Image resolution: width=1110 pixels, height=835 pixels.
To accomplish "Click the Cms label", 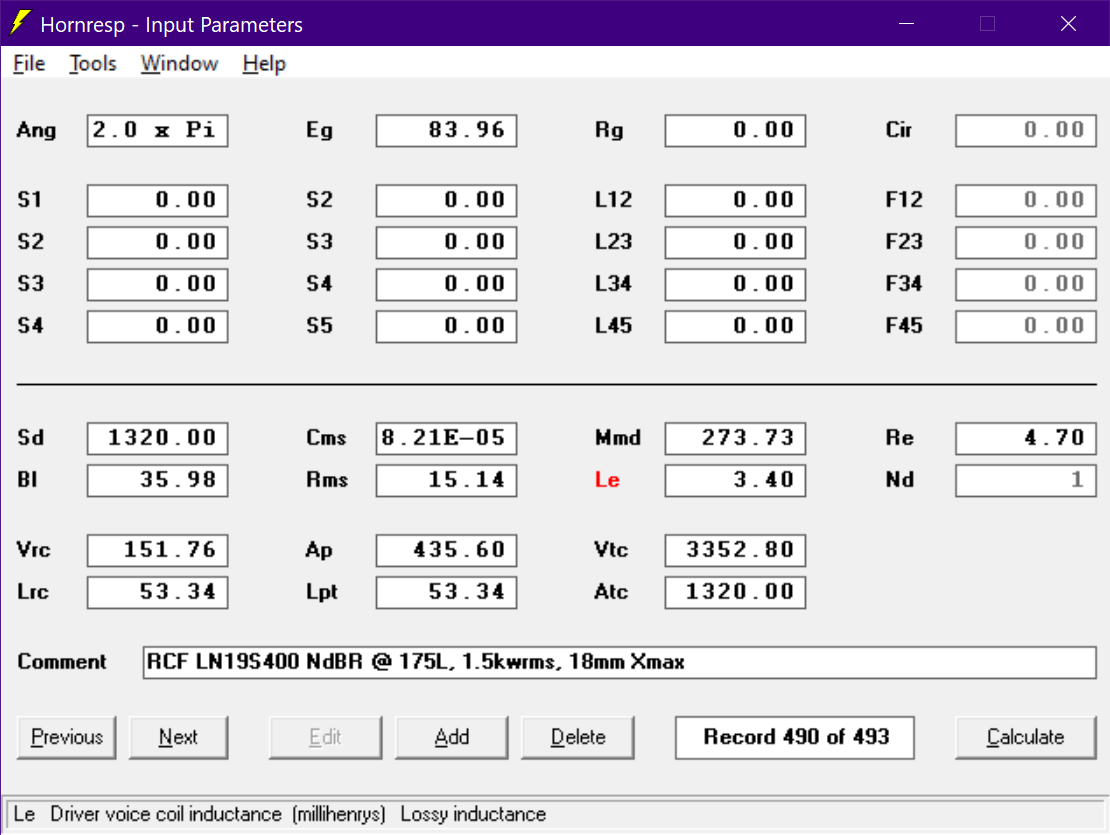I will click(x=326, y=438).
